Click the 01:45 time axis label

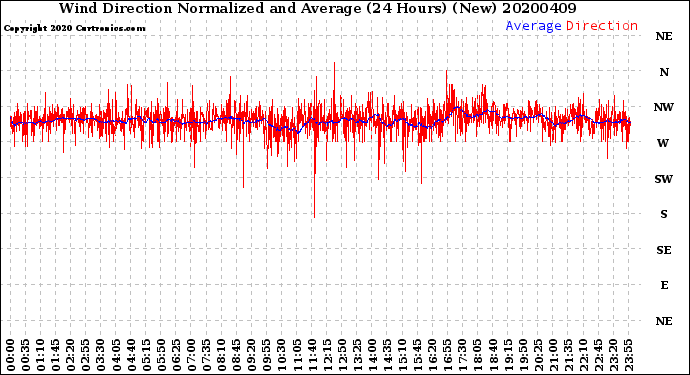[x=56, y=355]
